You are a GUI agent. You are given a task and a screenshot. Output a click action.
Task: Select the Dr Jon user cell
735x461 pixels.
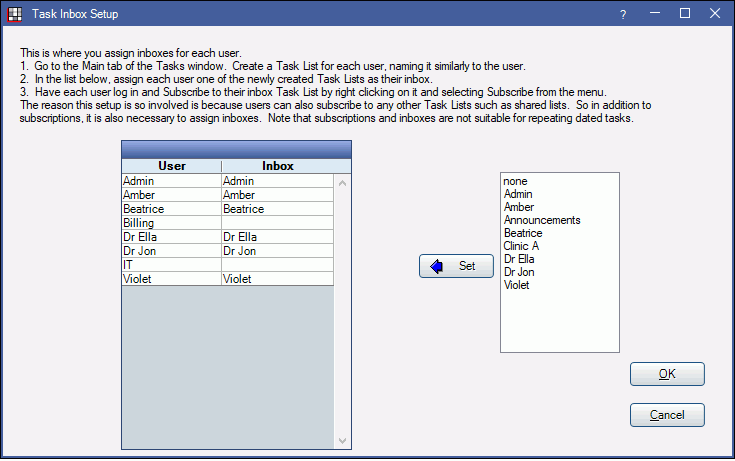coord(172,251)
